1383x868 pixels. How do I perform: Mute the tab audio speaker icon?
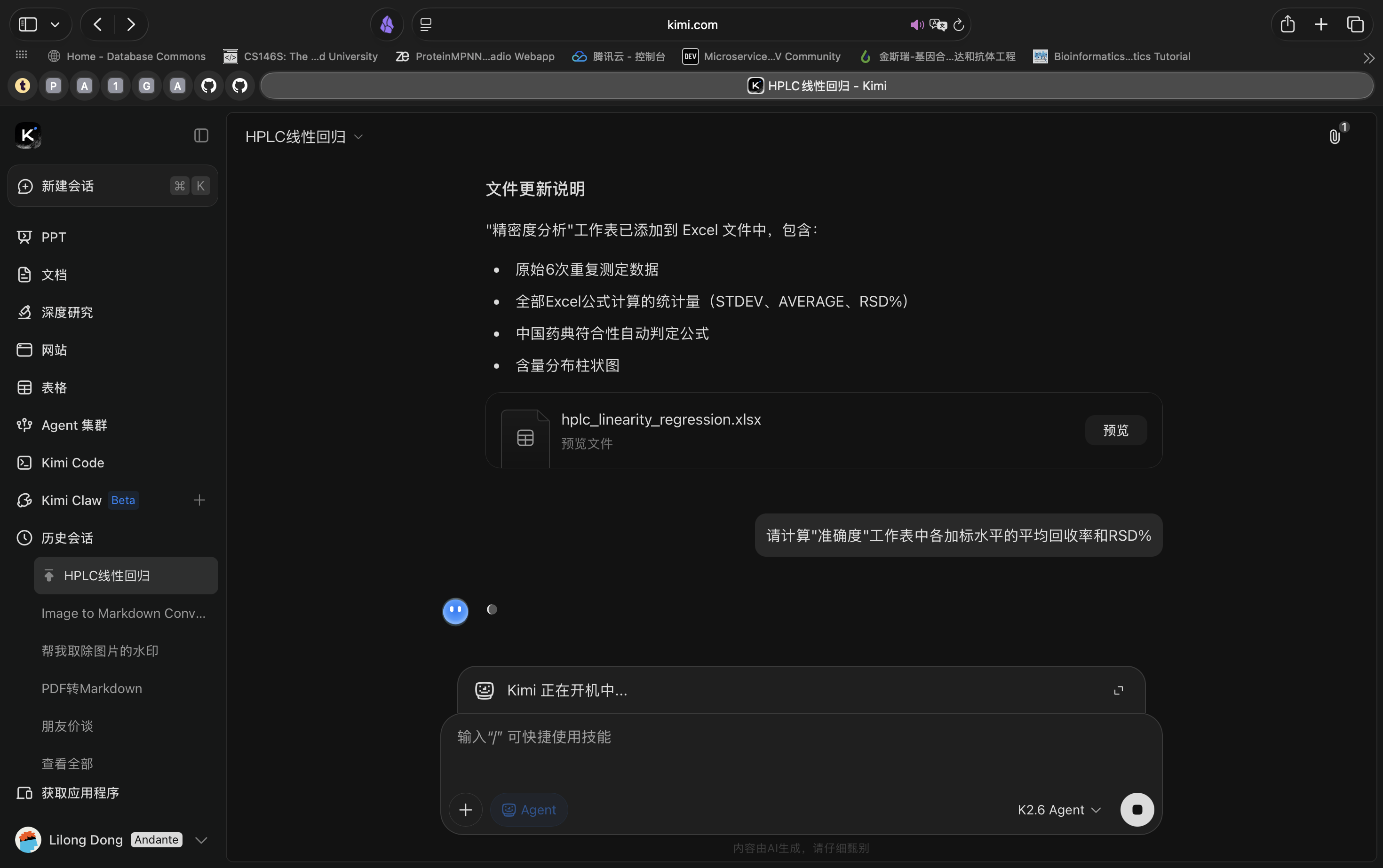916,24
